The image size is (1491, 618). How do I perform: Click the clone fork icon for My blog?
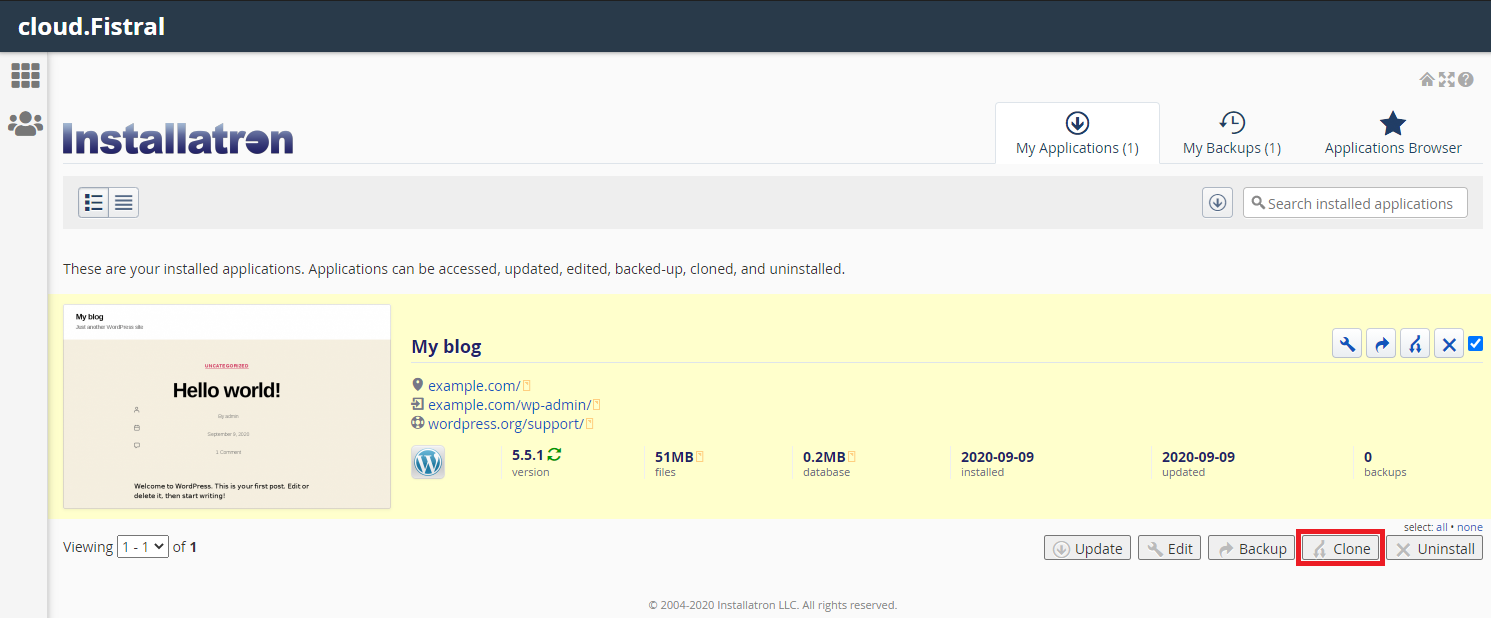tap(1415, 345)
